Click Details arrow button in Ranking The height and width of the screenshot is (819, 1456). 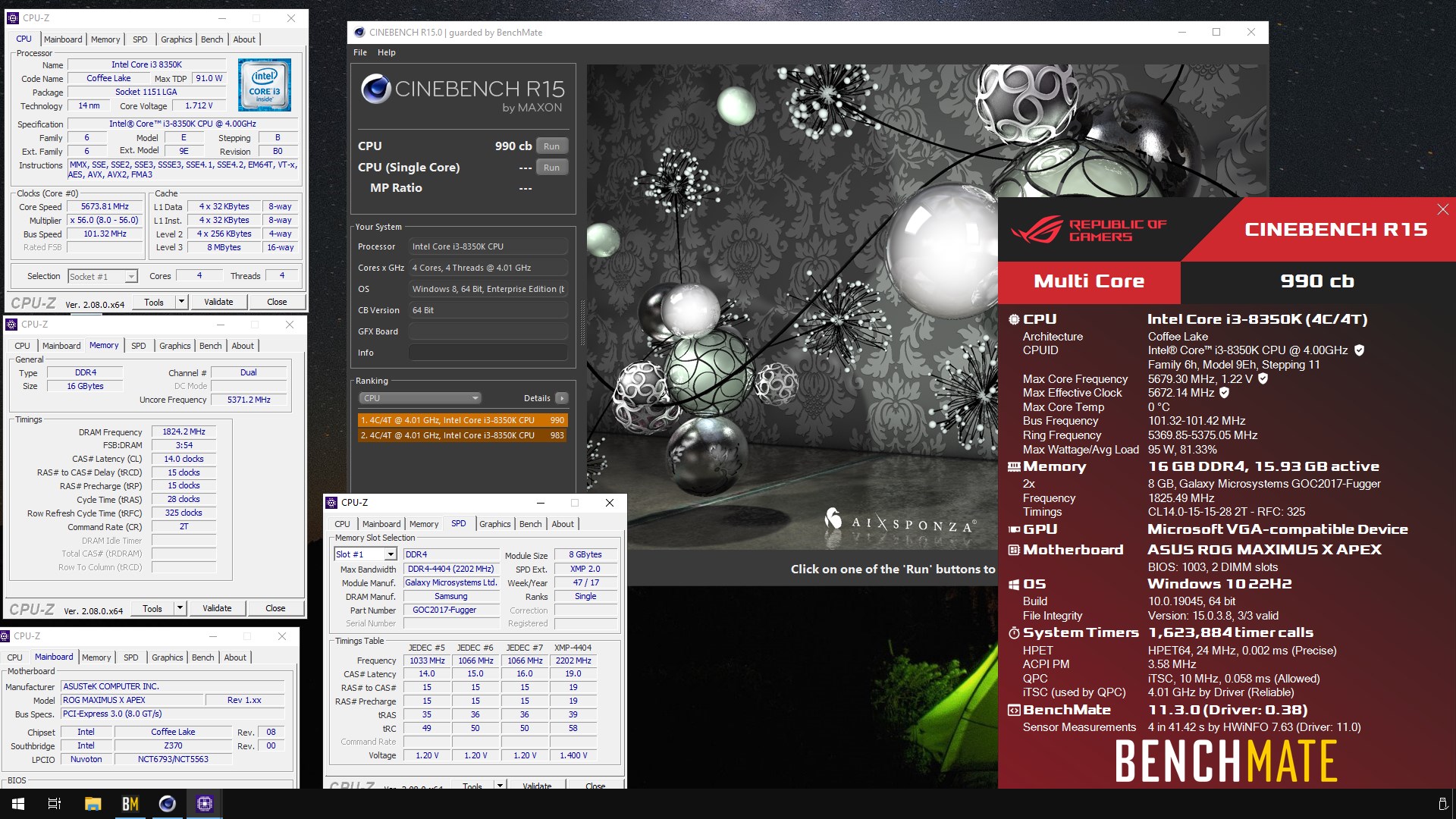tap(561, 398)
